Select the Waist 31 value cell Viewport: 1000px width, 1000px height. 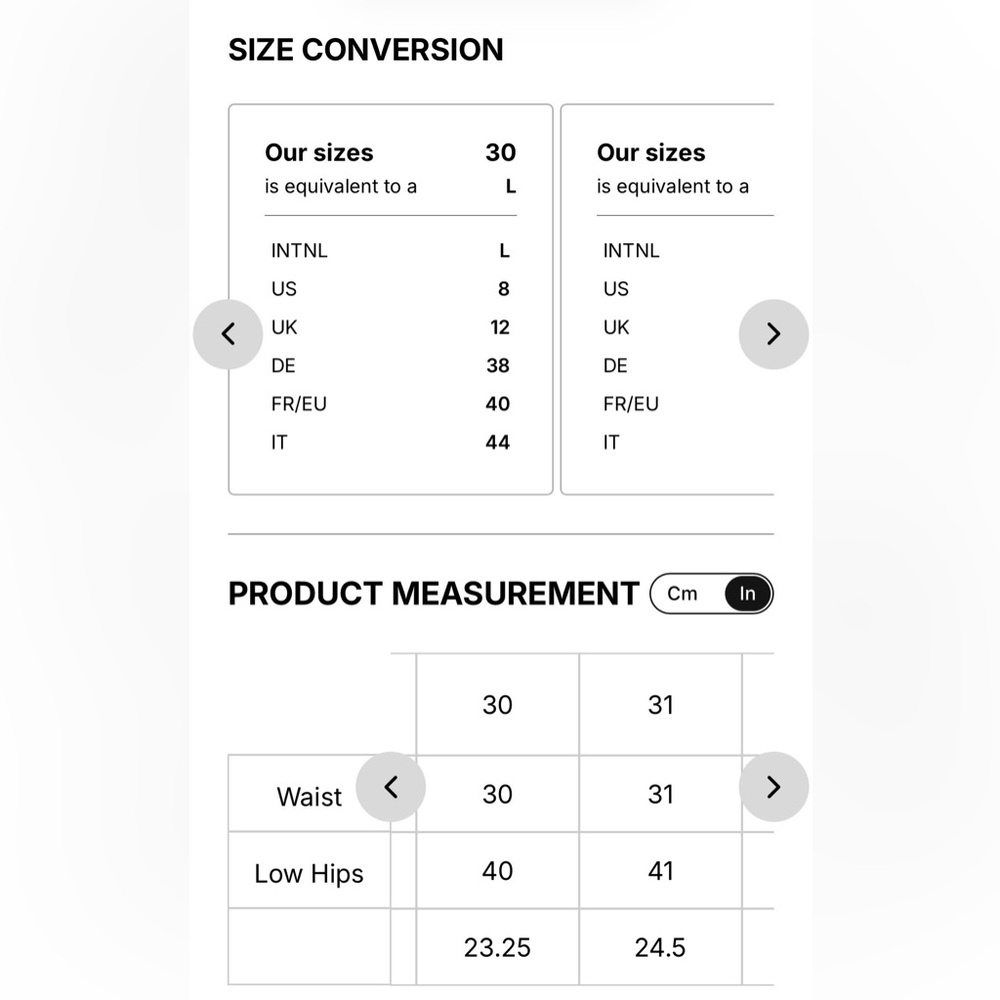[661, 794]
